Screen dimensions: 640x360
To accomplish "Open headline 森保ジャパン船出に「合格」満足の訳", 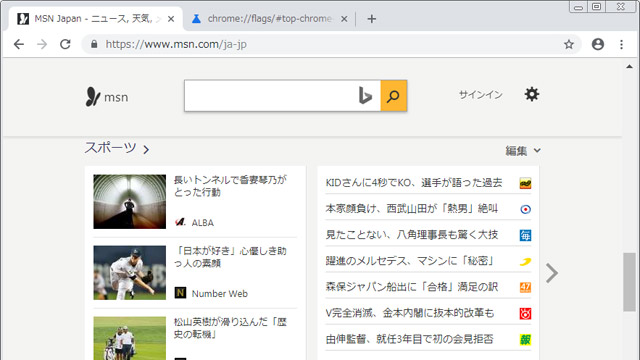I will (411, 287).
